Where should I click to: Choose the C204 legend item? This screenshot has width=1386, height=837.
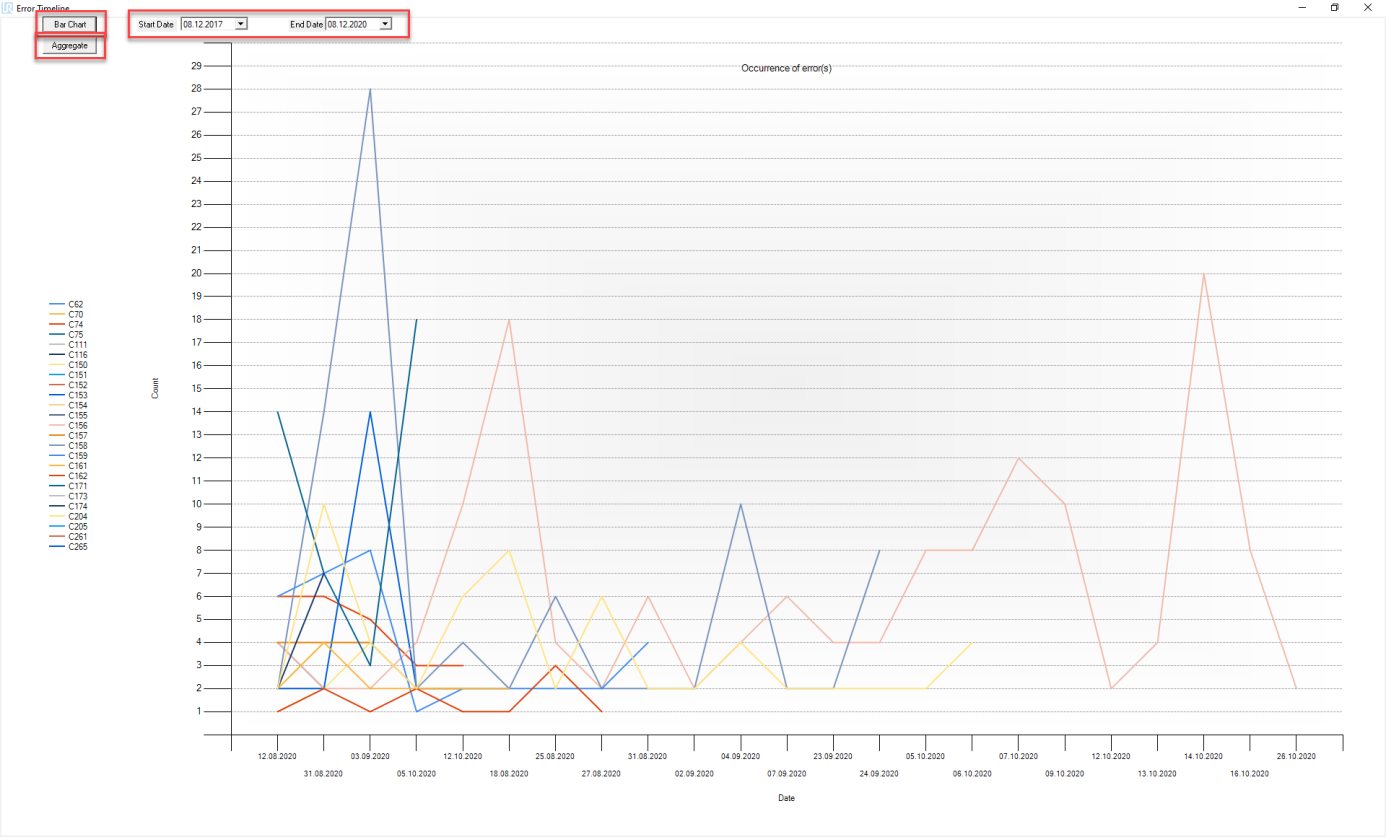coord(77,517)
